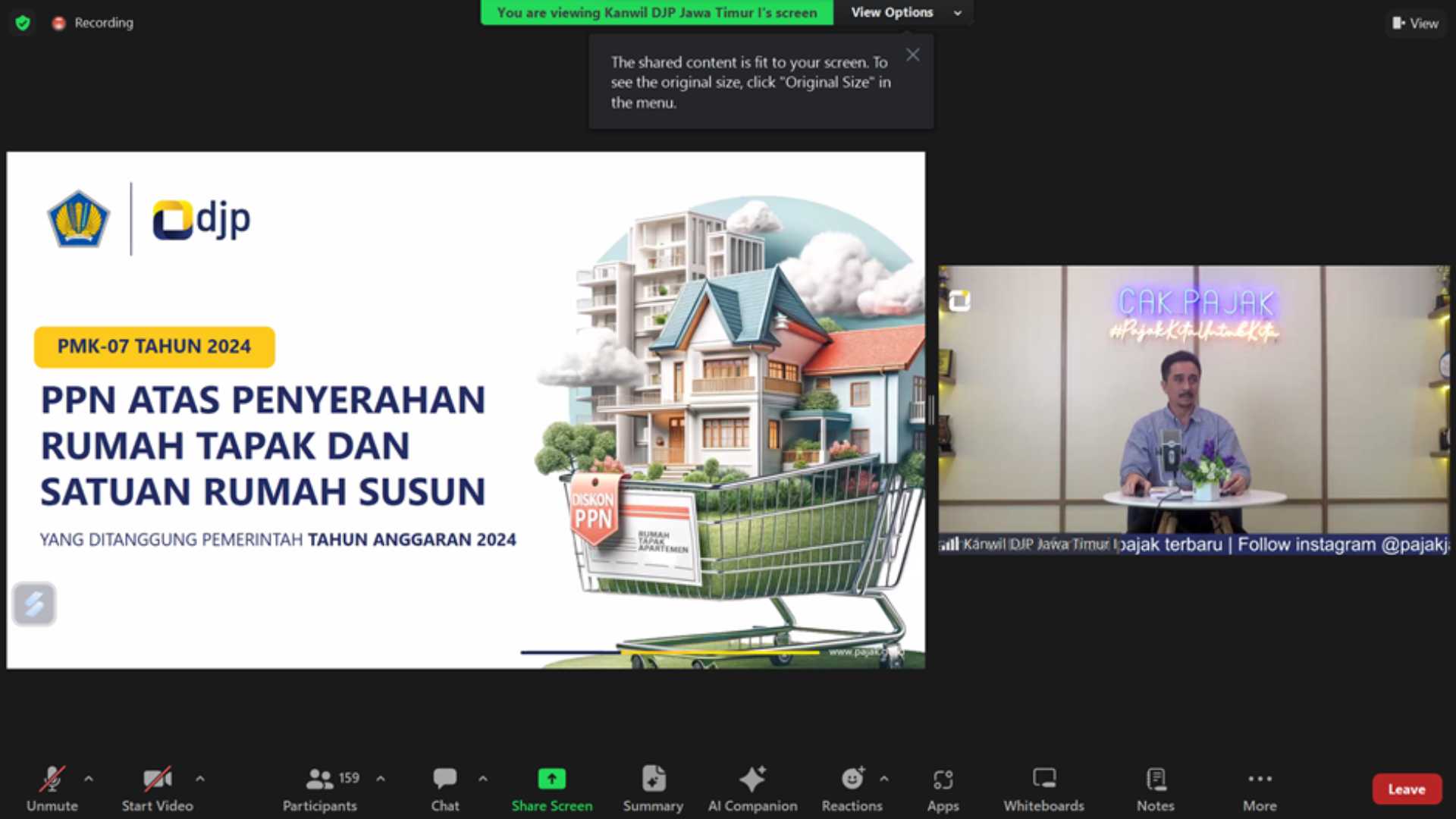Open the View layout menu at top right

tap(1415, 24)
